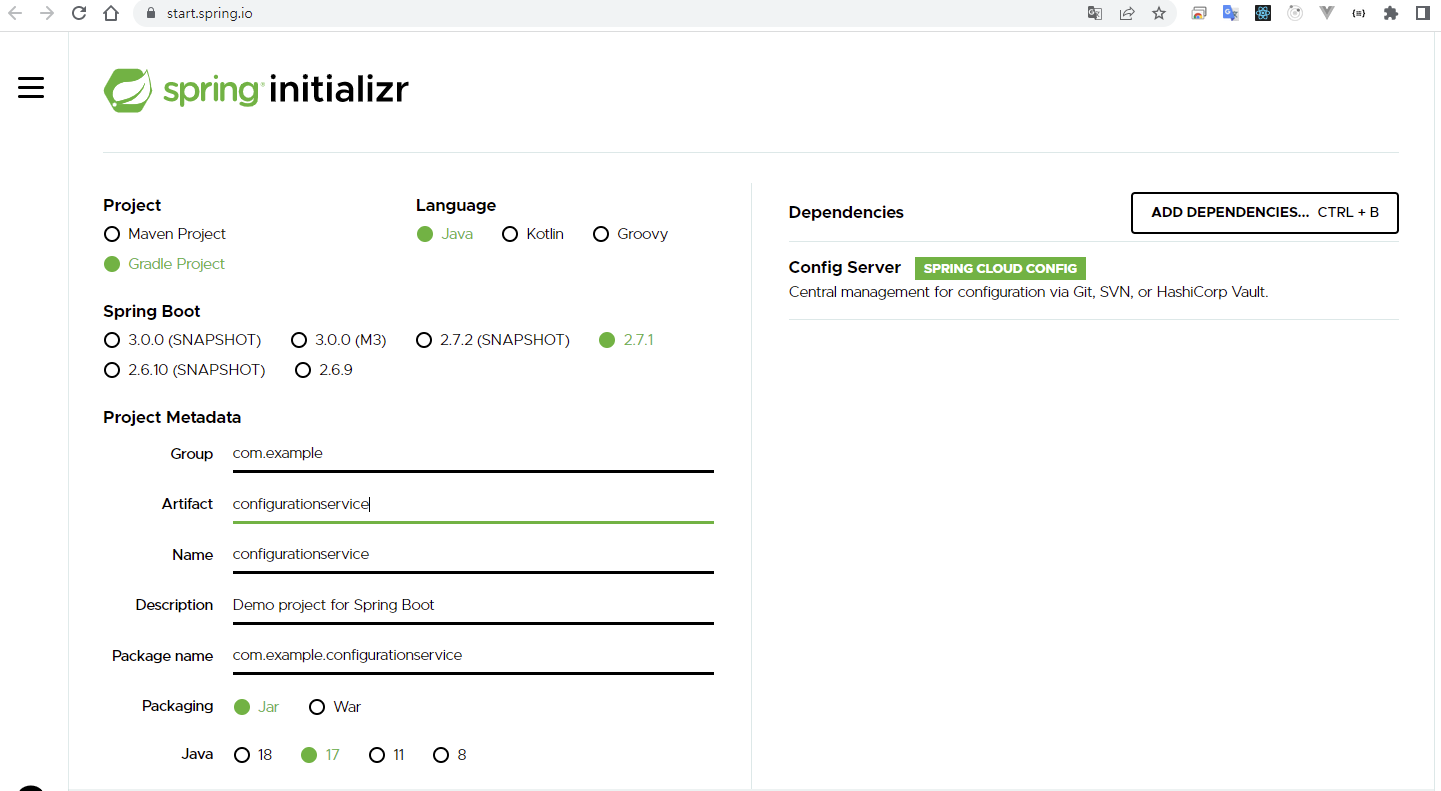This screenshot has height=791, width=1441.
Task: Select Java version 18
Action: [253, 755]
